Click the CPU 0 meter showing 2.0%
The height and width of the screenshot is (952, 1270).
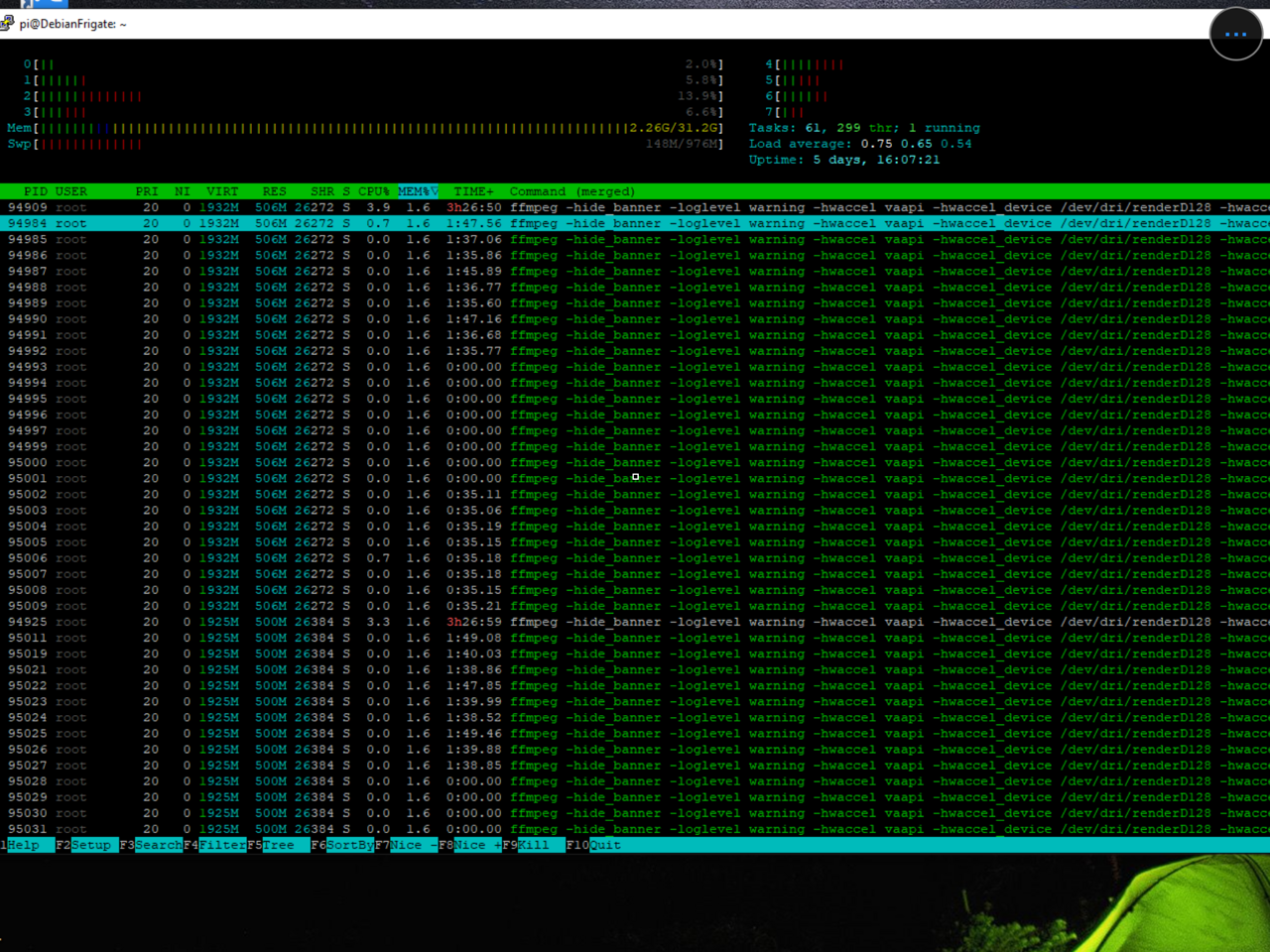[x=373, y=64]
